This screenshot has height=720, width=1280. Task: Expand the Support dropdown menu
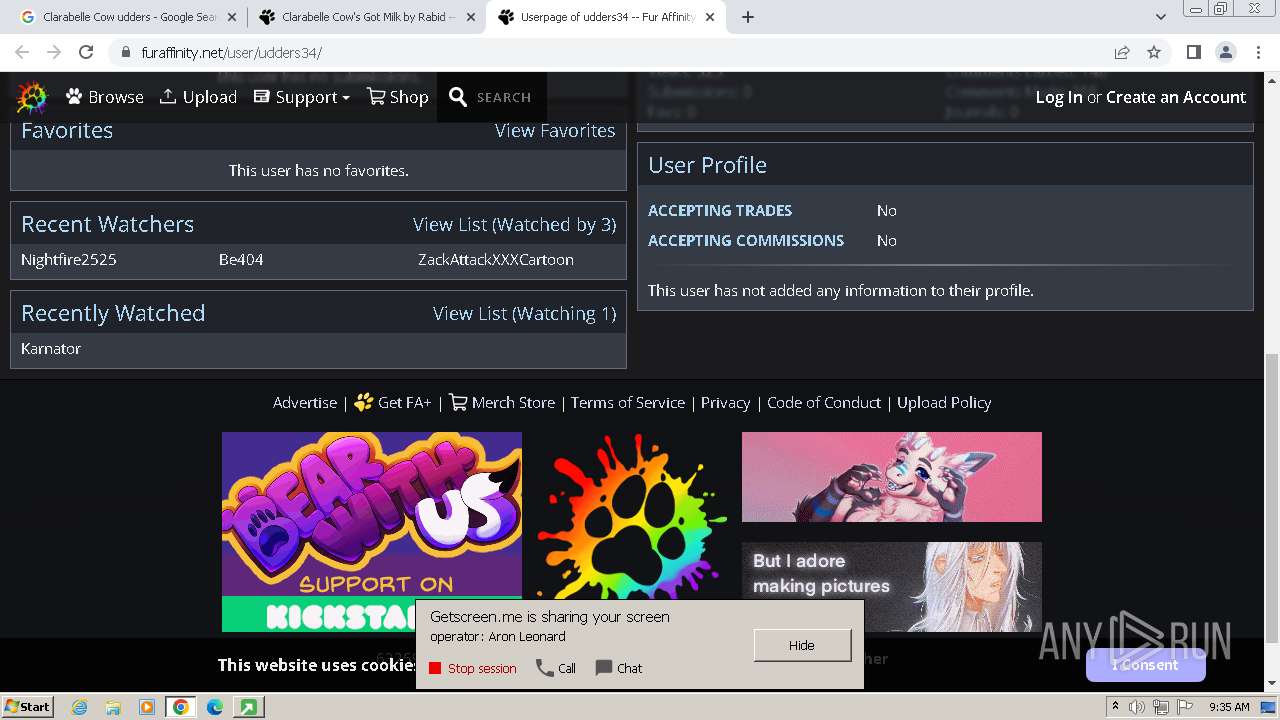tap(301, 97)
